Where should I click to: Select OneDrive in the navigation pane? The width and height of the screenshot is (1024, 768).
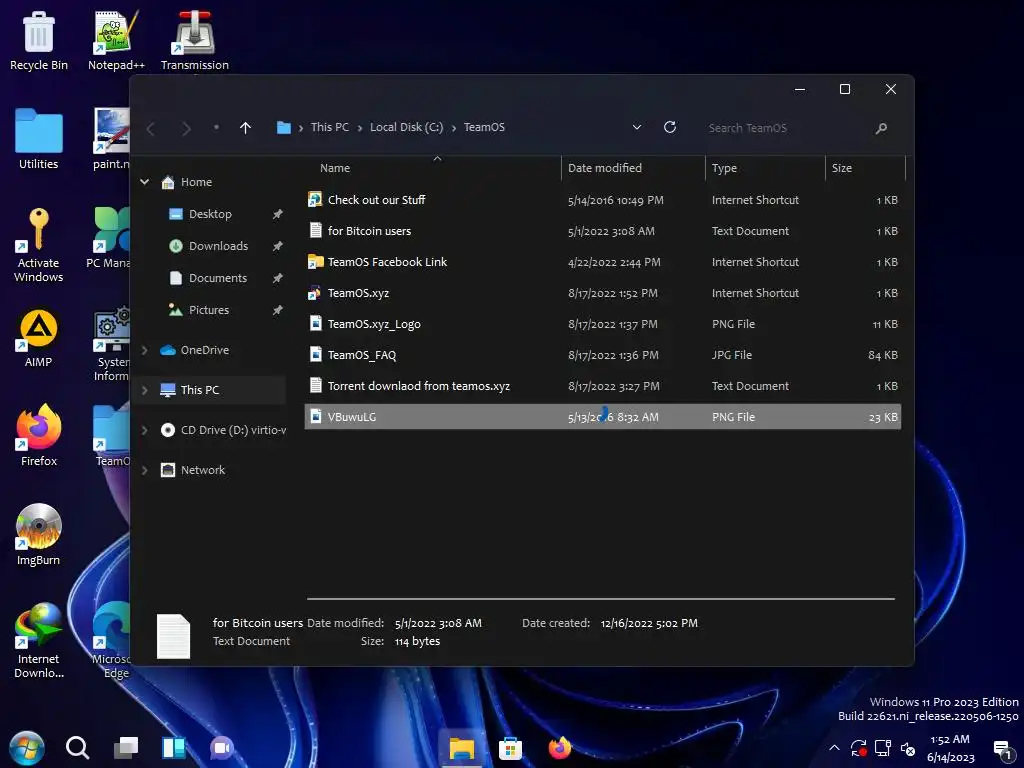[x=204, y=350]
